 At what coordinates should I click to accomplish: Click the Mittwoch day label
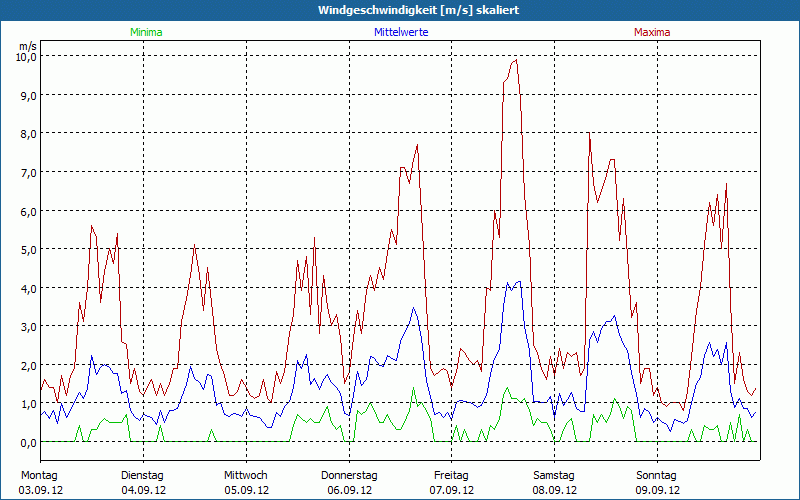click(245, 476)
